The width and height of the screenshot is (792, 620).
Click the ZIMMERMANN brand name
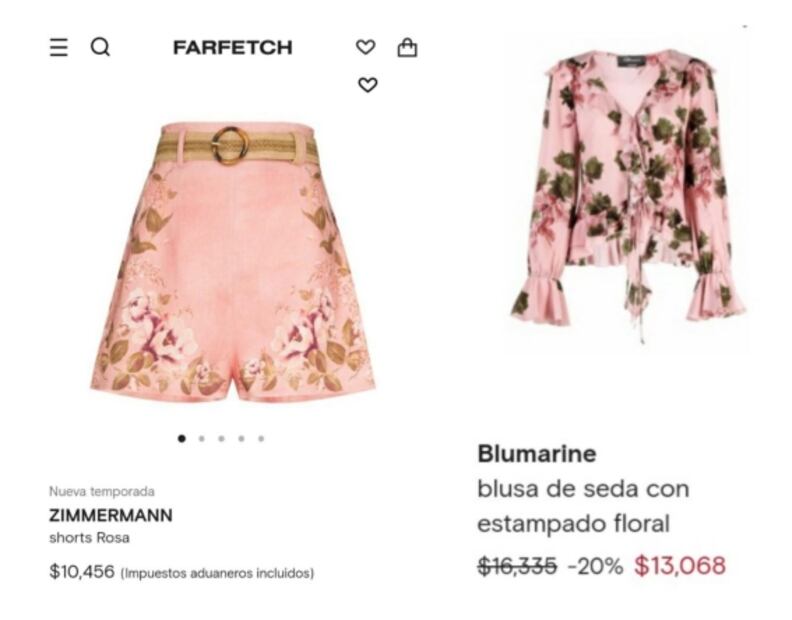click(x=111, y=515)
